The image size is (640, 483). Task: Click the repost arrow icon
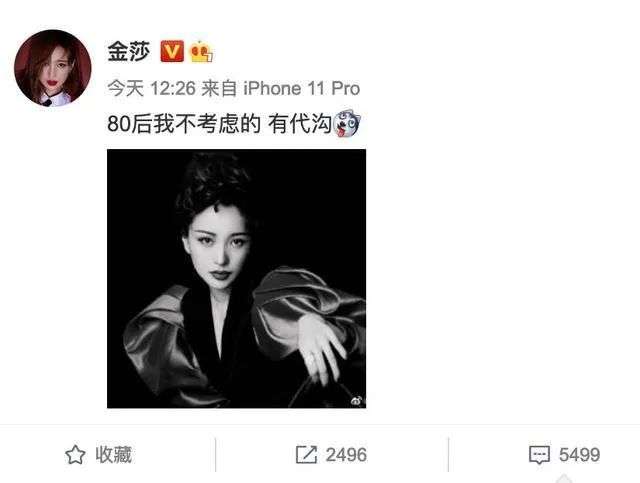pos(306,454)
